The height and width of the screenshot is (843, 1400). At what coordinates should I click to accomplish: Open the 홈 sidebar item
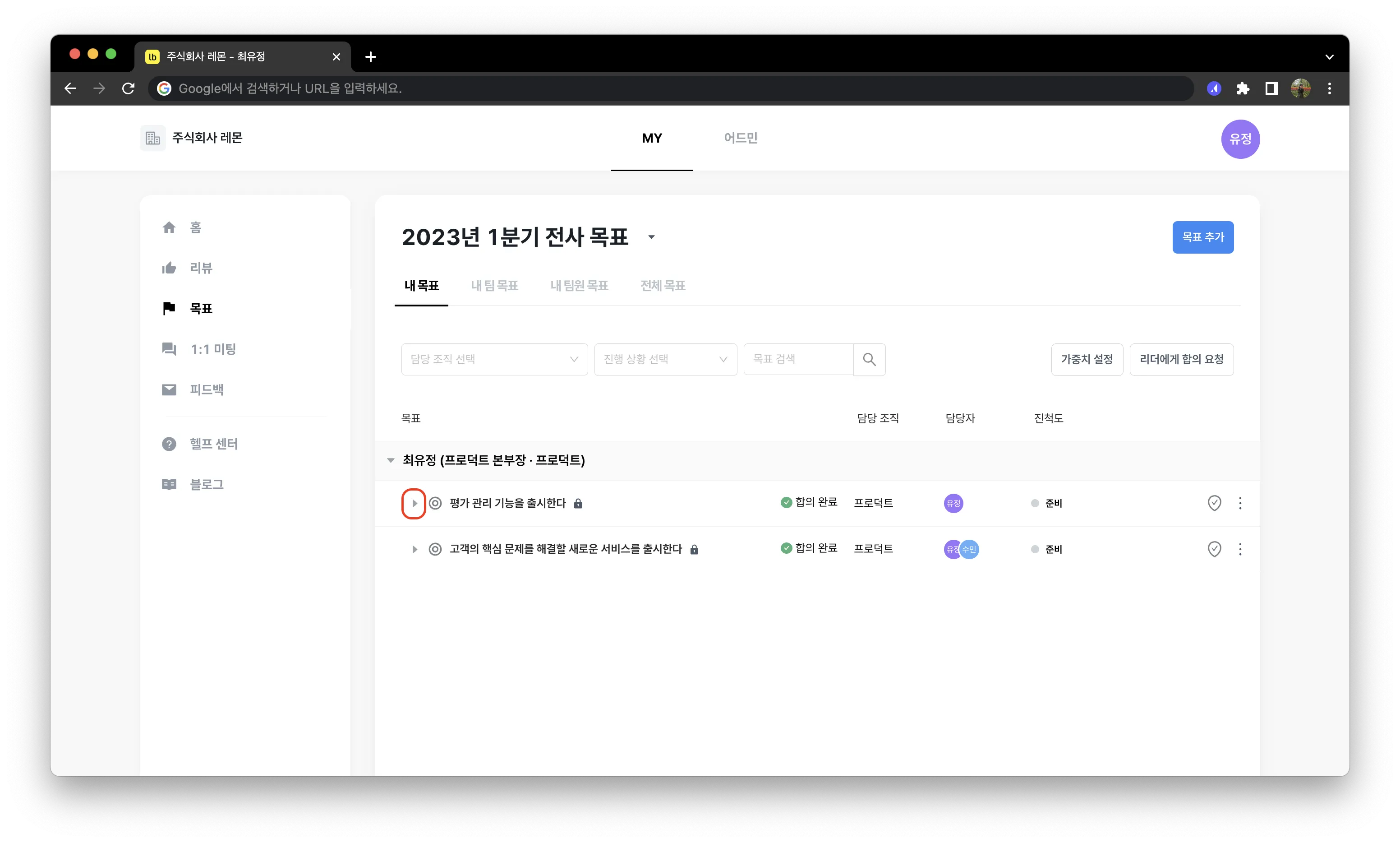pos(182,227)
